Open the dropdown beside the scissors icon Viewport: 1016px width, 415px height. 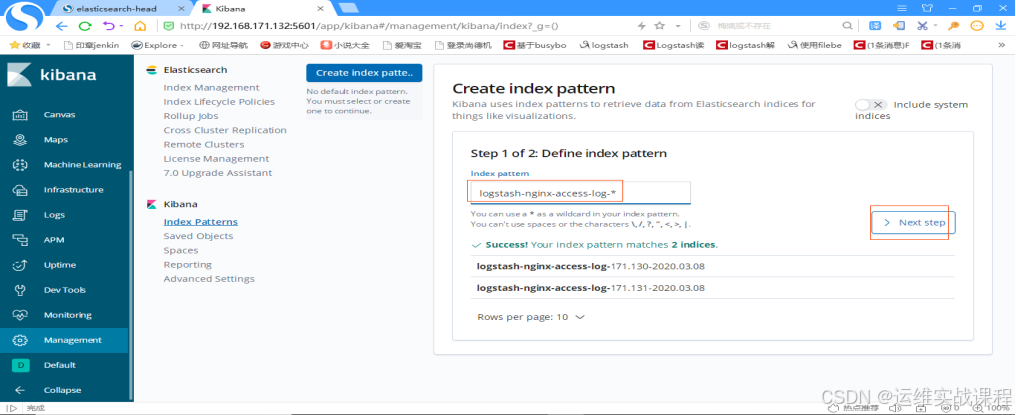point(936,26)
